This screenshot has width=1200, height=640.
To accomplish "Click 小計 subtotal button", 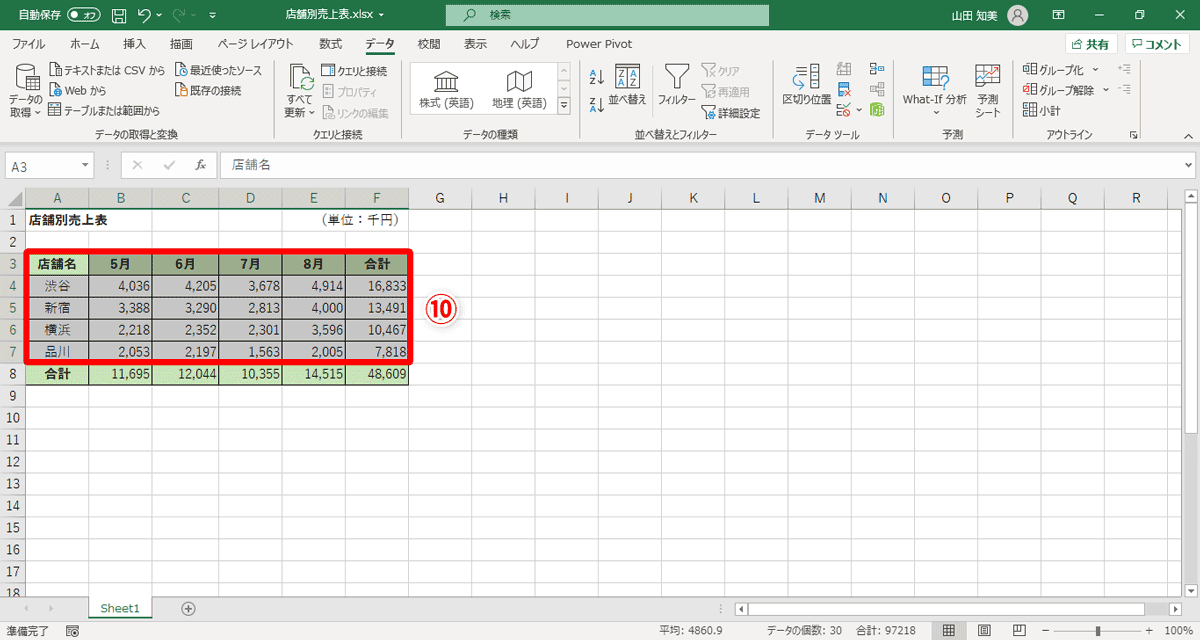I will pos(1043,110).
